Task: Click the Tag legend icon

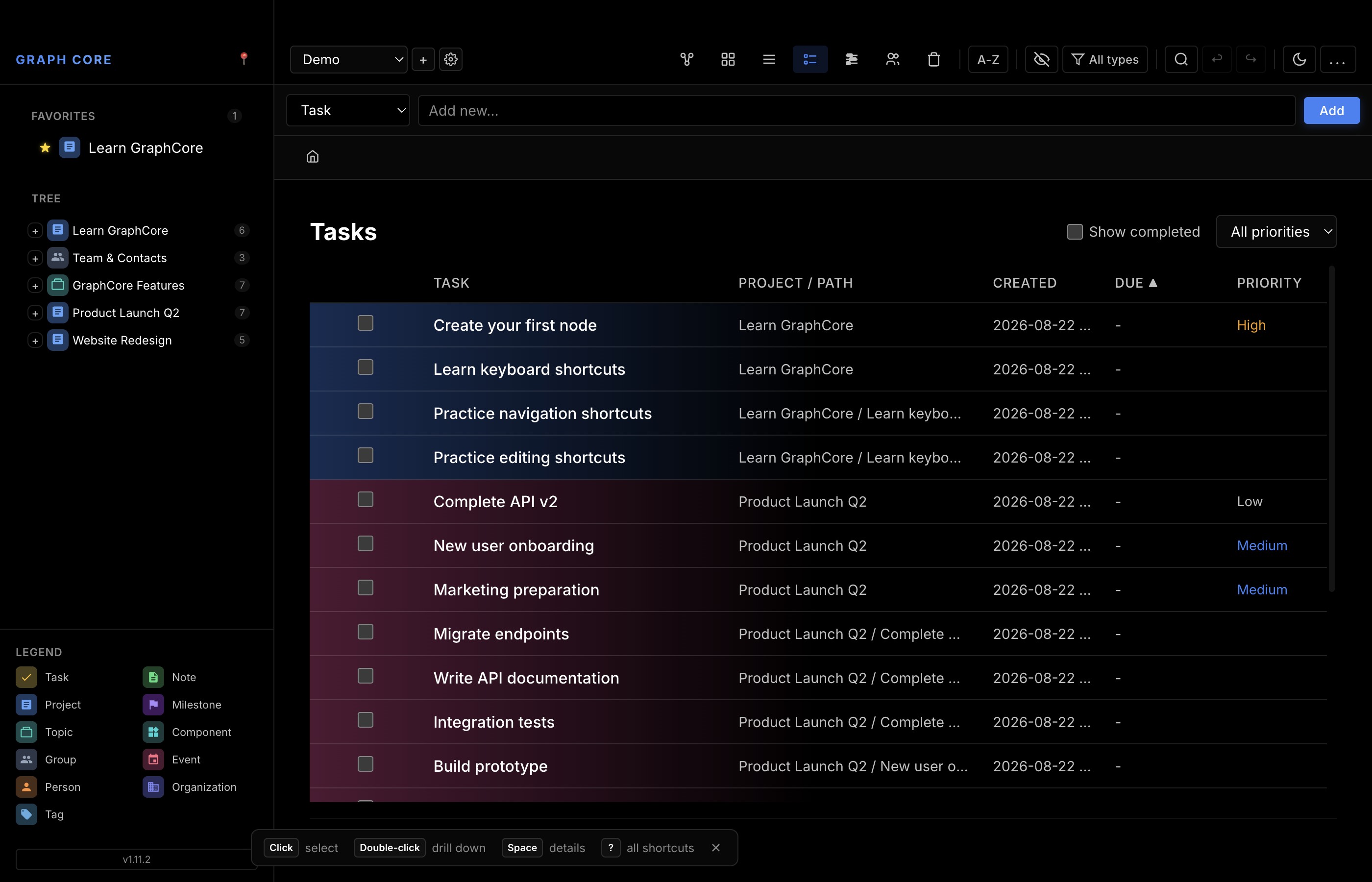Action: [x=26, y=815]
